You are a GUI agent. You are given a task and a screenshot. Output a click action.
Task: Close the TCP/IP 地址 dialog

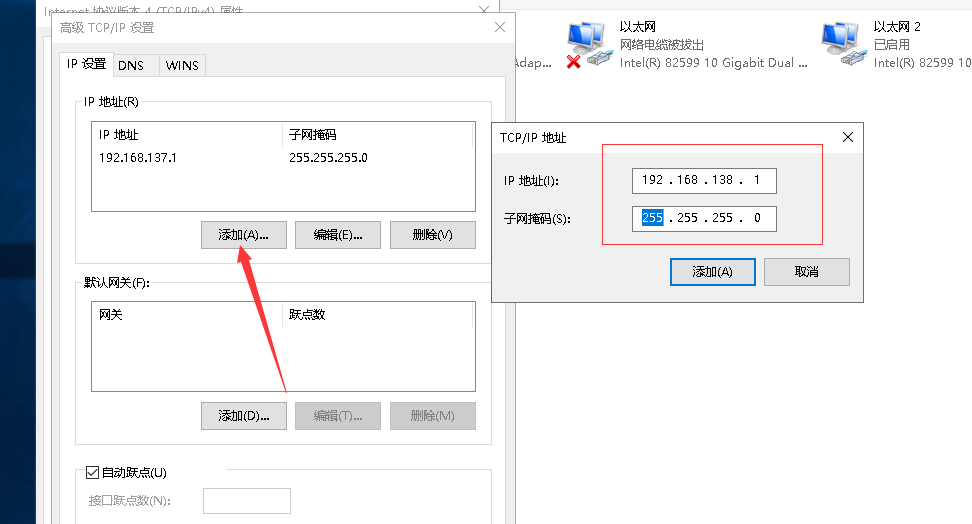pyautogui.click(x=847, y=137)
